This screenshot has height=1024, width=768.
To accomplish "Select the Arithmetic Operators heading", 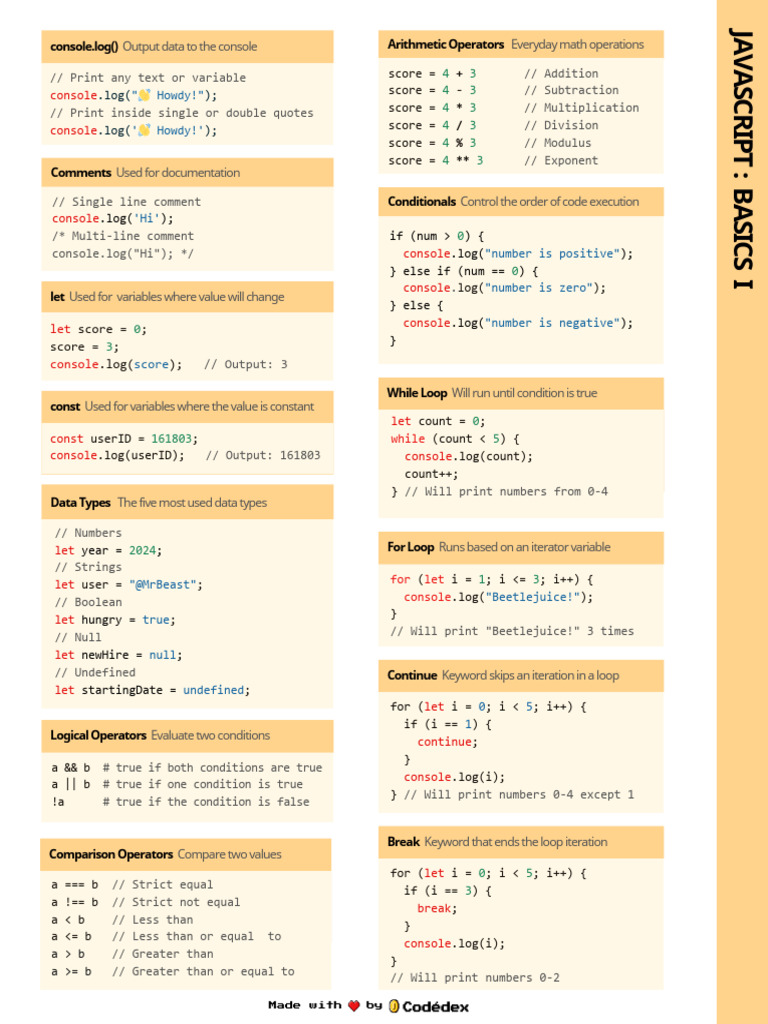I will tap(446, 44).
